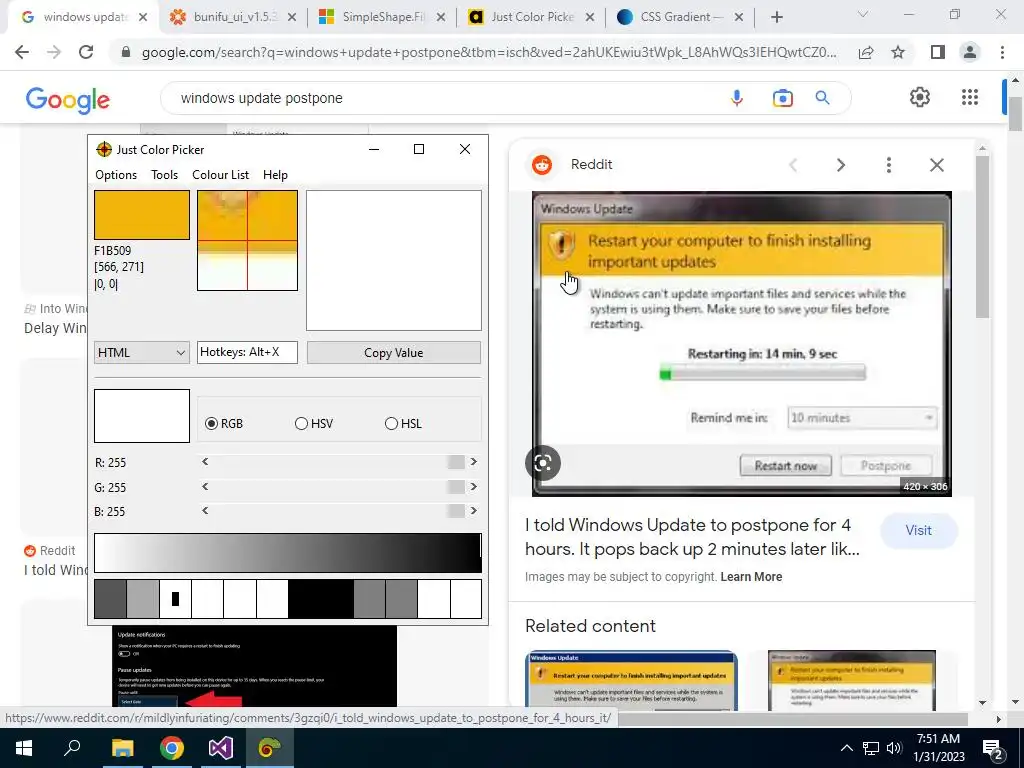
Task: Open the Colour List menu
Action: pos(221,175)
